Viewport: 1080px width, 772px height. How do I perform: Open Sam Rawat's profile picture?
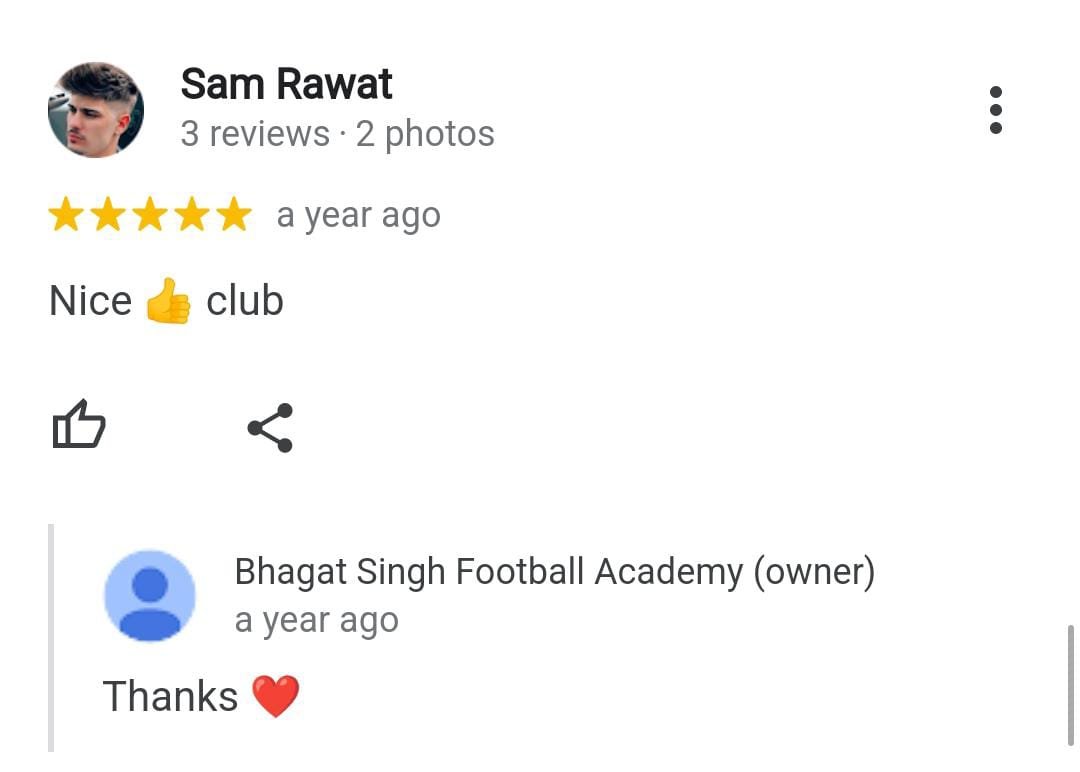[x=96, y=109]
